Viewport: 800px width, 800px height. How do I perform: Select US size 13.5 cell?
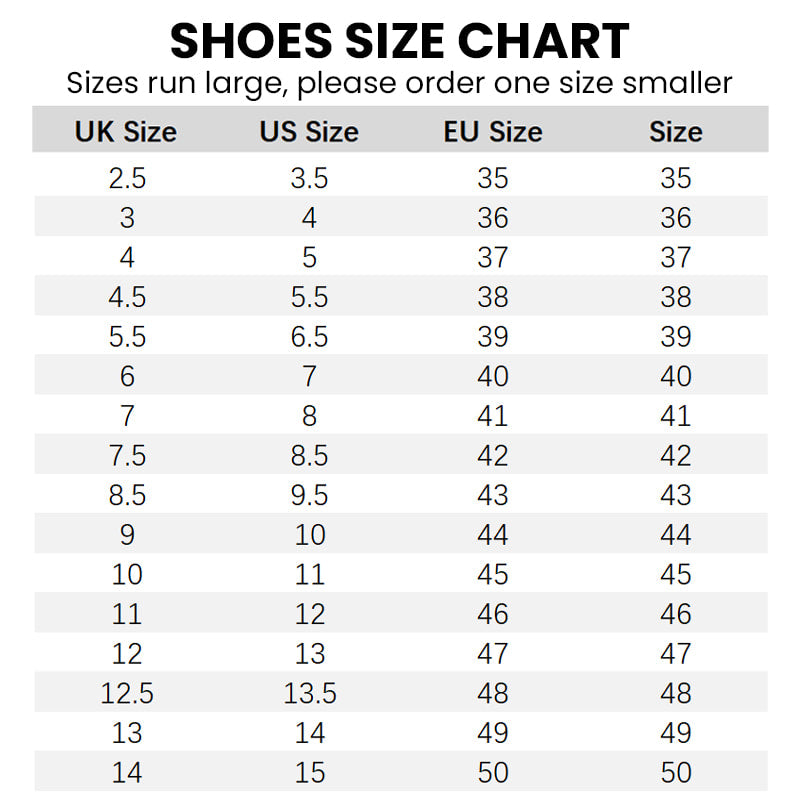pos(309,693)
